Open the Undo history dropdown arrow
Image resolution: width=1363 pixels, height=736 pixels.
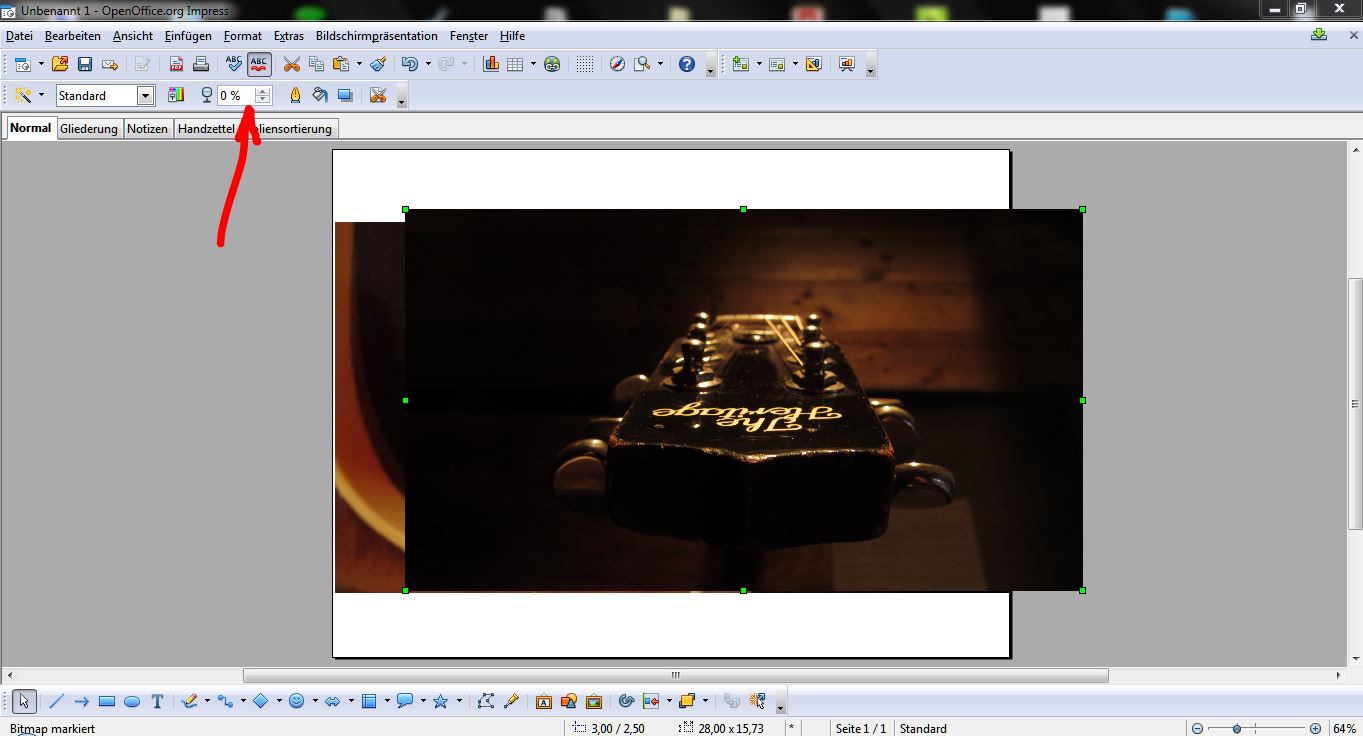[x=428, y=64]
